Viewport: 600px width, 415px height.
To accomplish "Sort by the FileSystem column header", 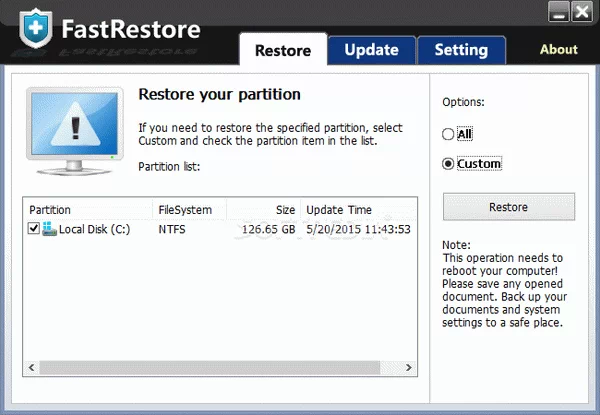I will 189,210.
